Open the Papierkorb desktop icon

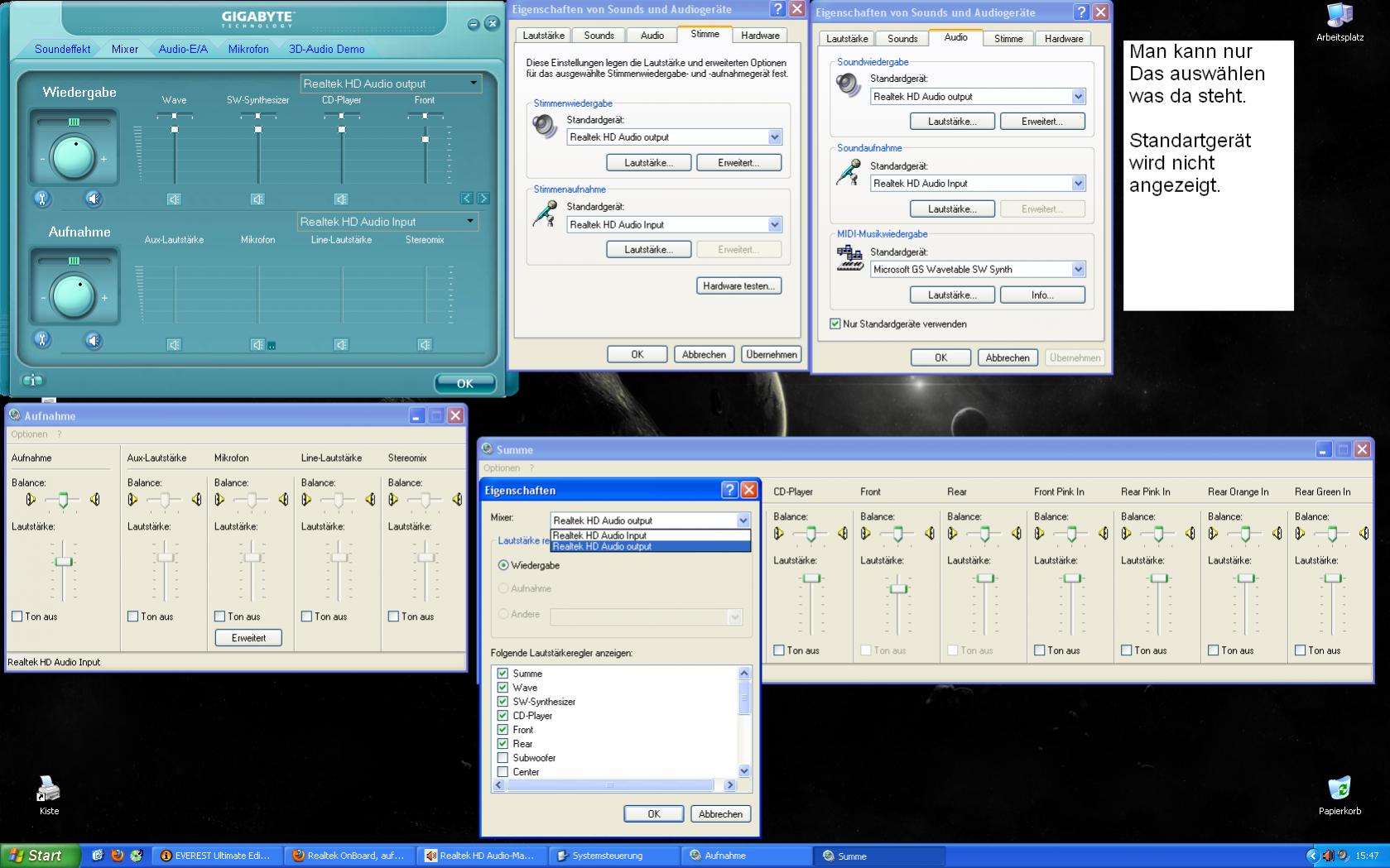1339,796
